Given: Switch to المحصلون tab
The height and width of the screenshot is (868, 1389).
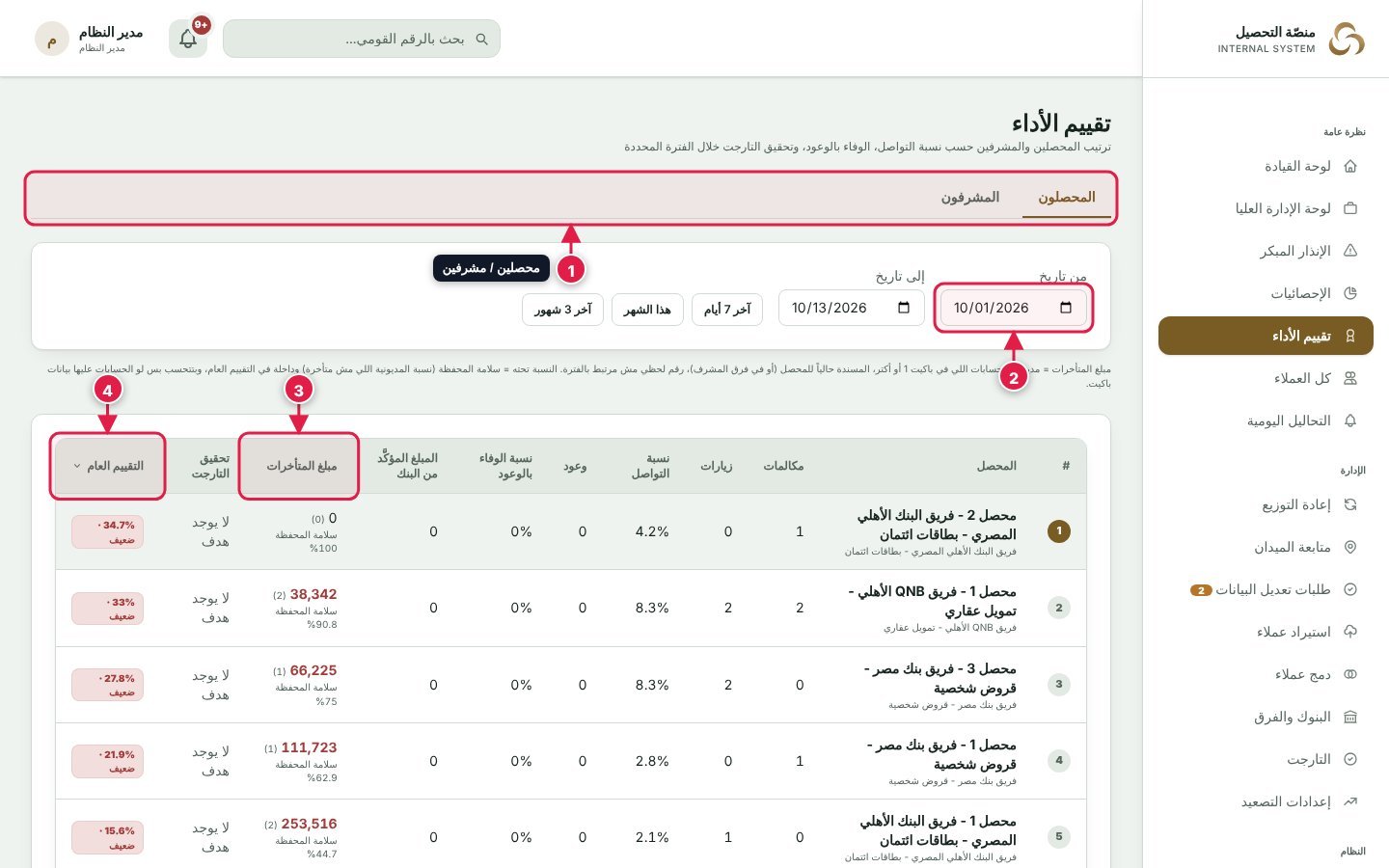Looking at the screenshot, I should coord(1067,198).
